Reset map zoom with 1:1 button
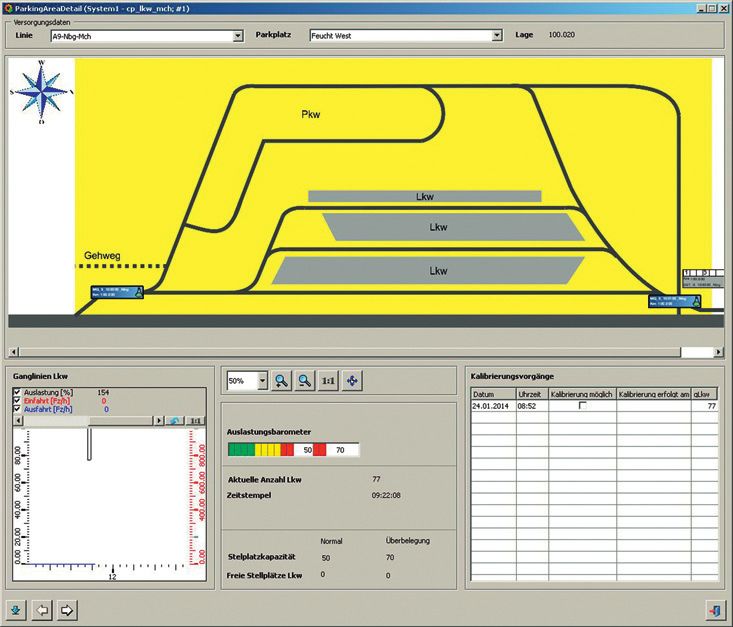 point(329,381)
